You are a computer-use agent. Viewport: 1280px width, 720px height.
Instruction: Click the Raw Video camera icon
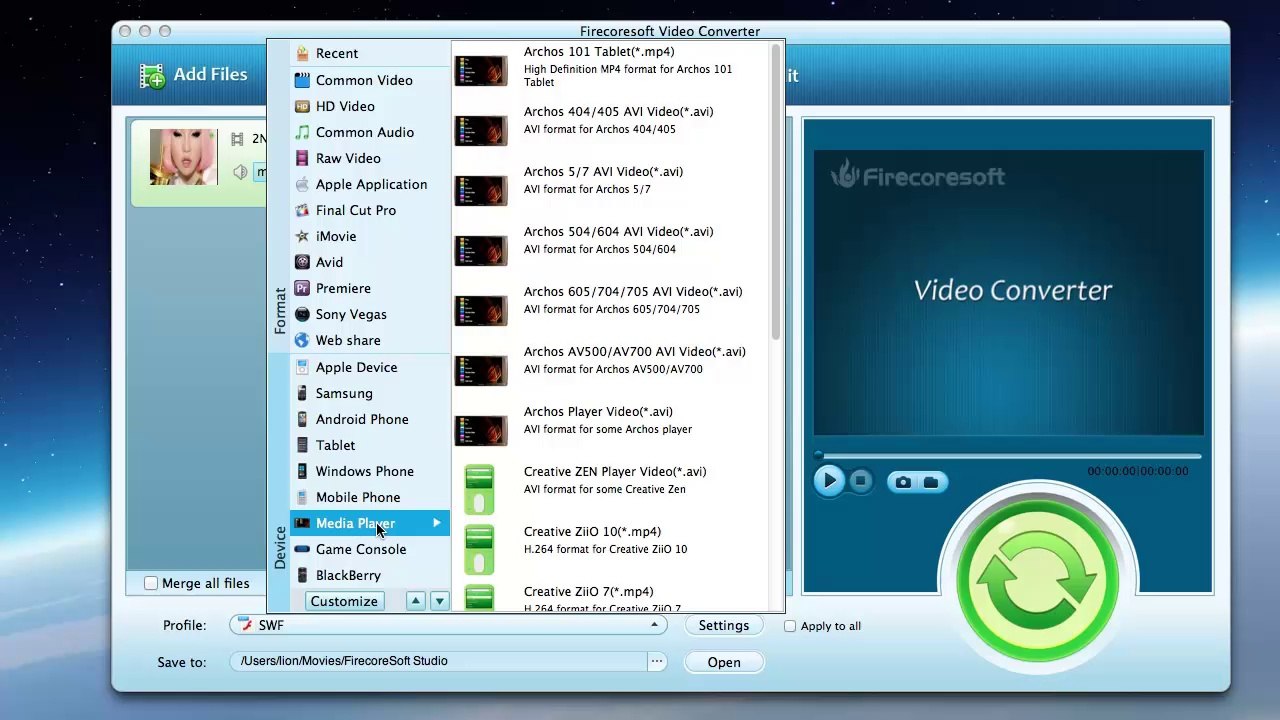point(302,158)
